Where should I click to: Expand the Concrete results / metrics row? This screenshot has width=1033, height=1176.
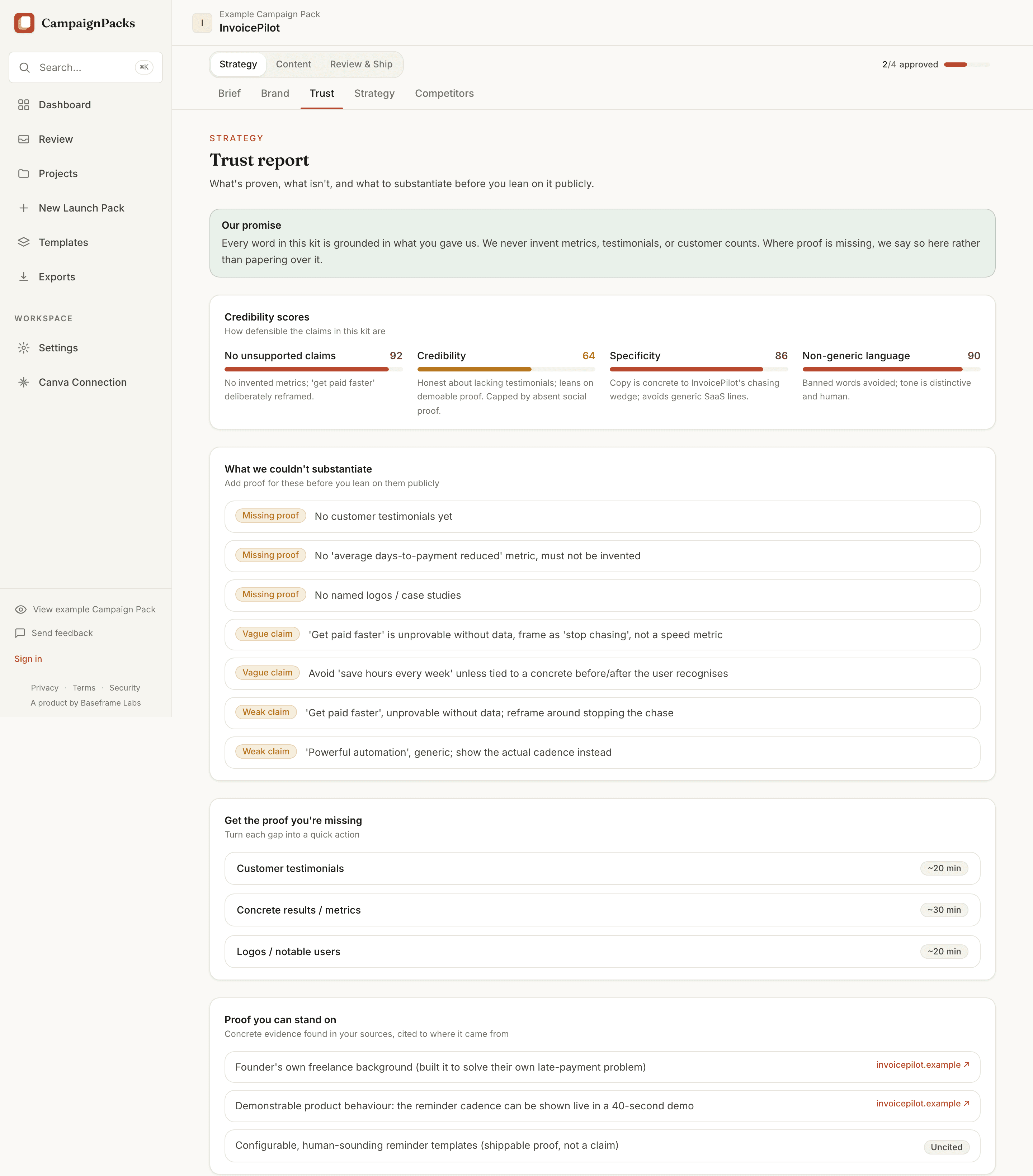(x=602, y=910)
